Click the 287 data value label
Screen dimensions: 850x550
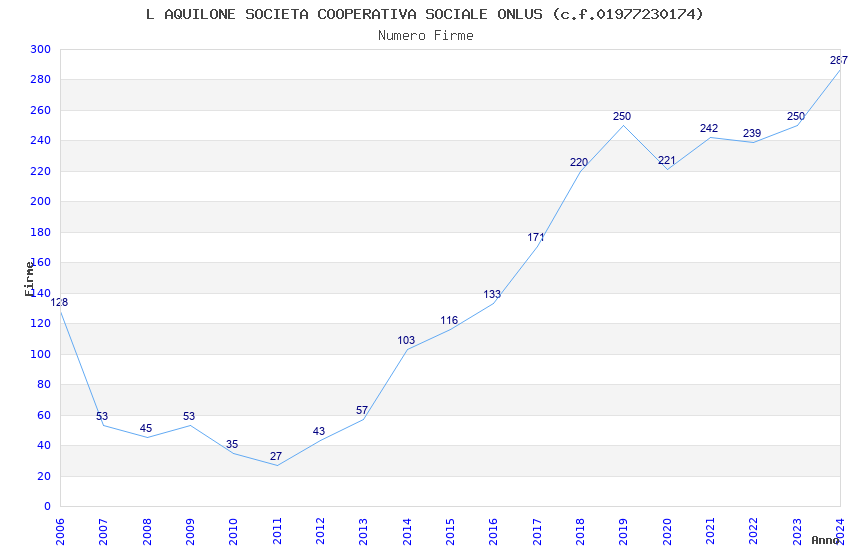839,60
